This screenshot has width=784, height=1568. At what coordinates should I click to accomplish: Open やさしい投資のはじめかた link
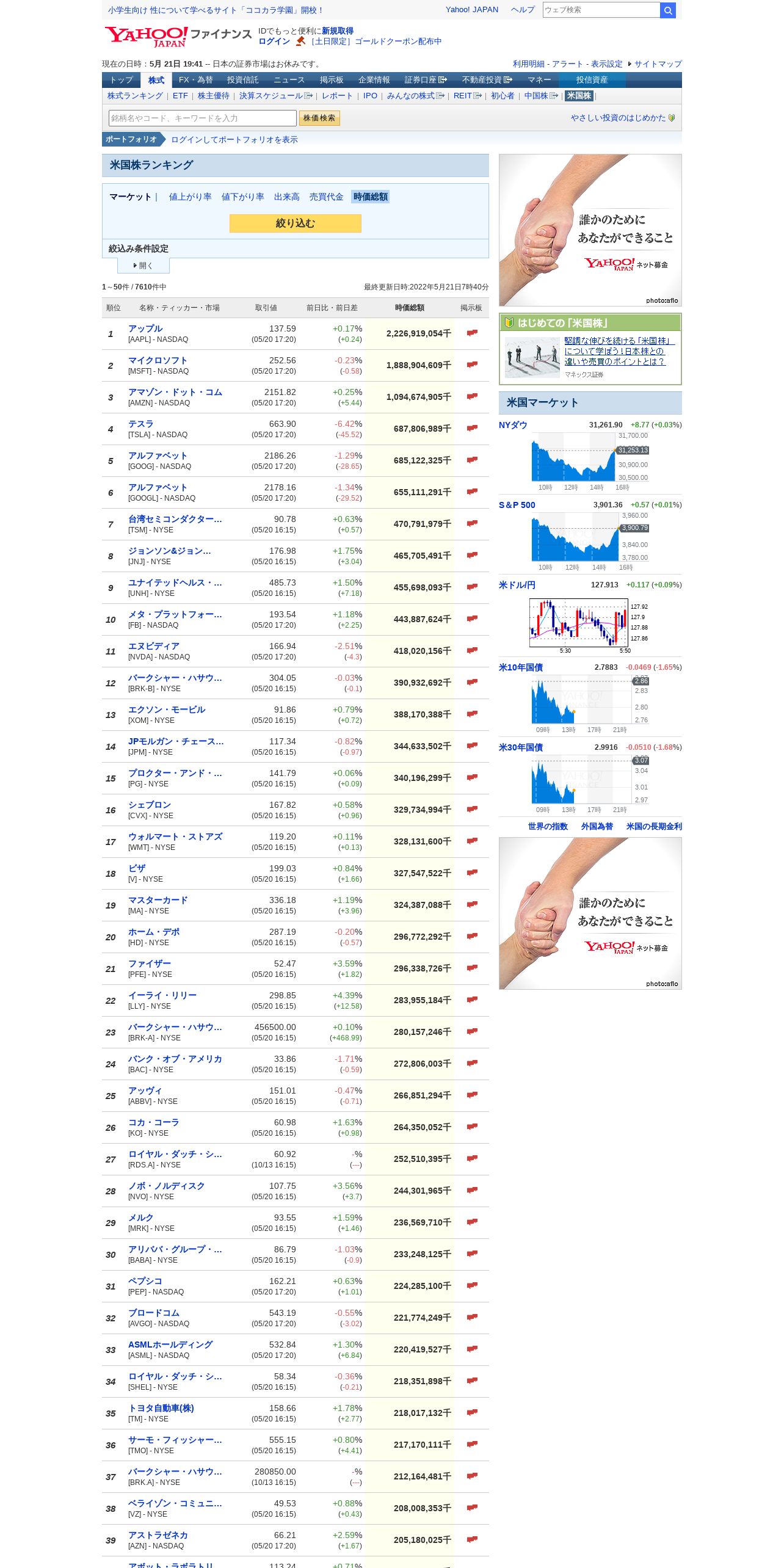619,118
